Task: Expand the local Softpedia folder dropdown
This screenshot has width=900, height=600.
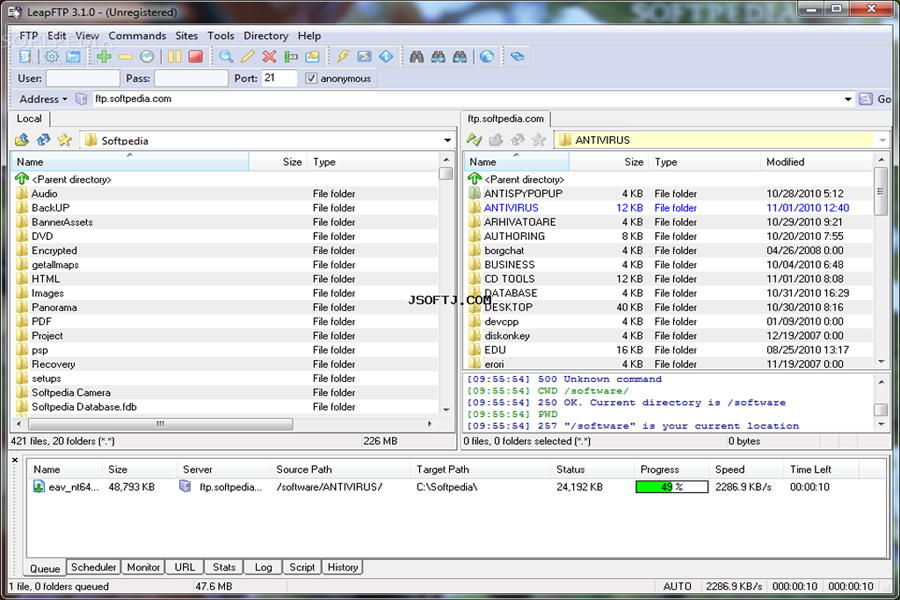Action: coord(447,141)
